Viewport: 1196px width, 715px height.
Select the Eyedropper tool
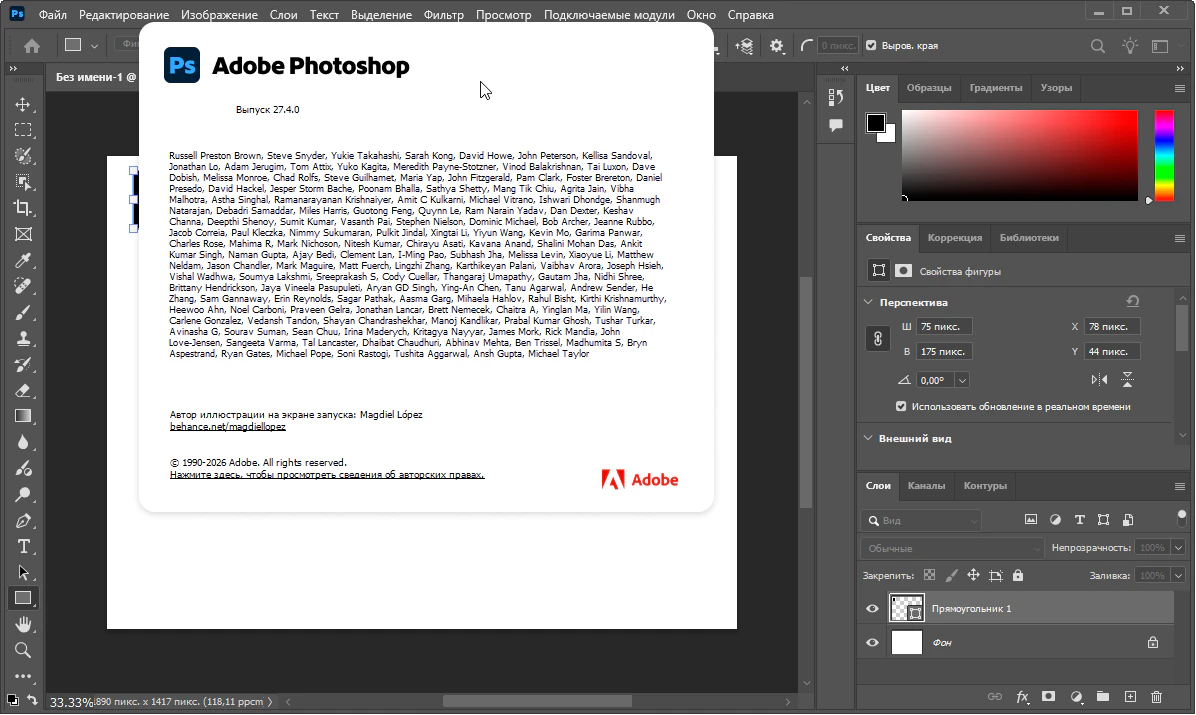click(23, 260)
